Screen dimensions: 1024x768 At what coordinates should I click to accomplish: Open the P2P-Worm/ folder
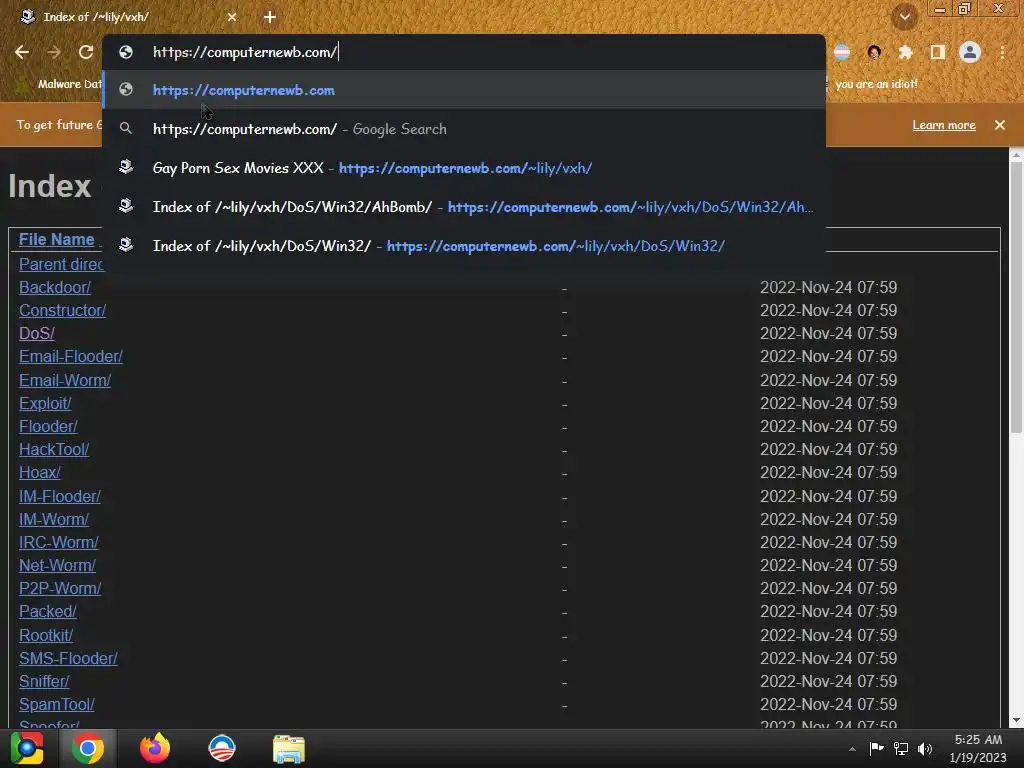click(x=60, y=588)
